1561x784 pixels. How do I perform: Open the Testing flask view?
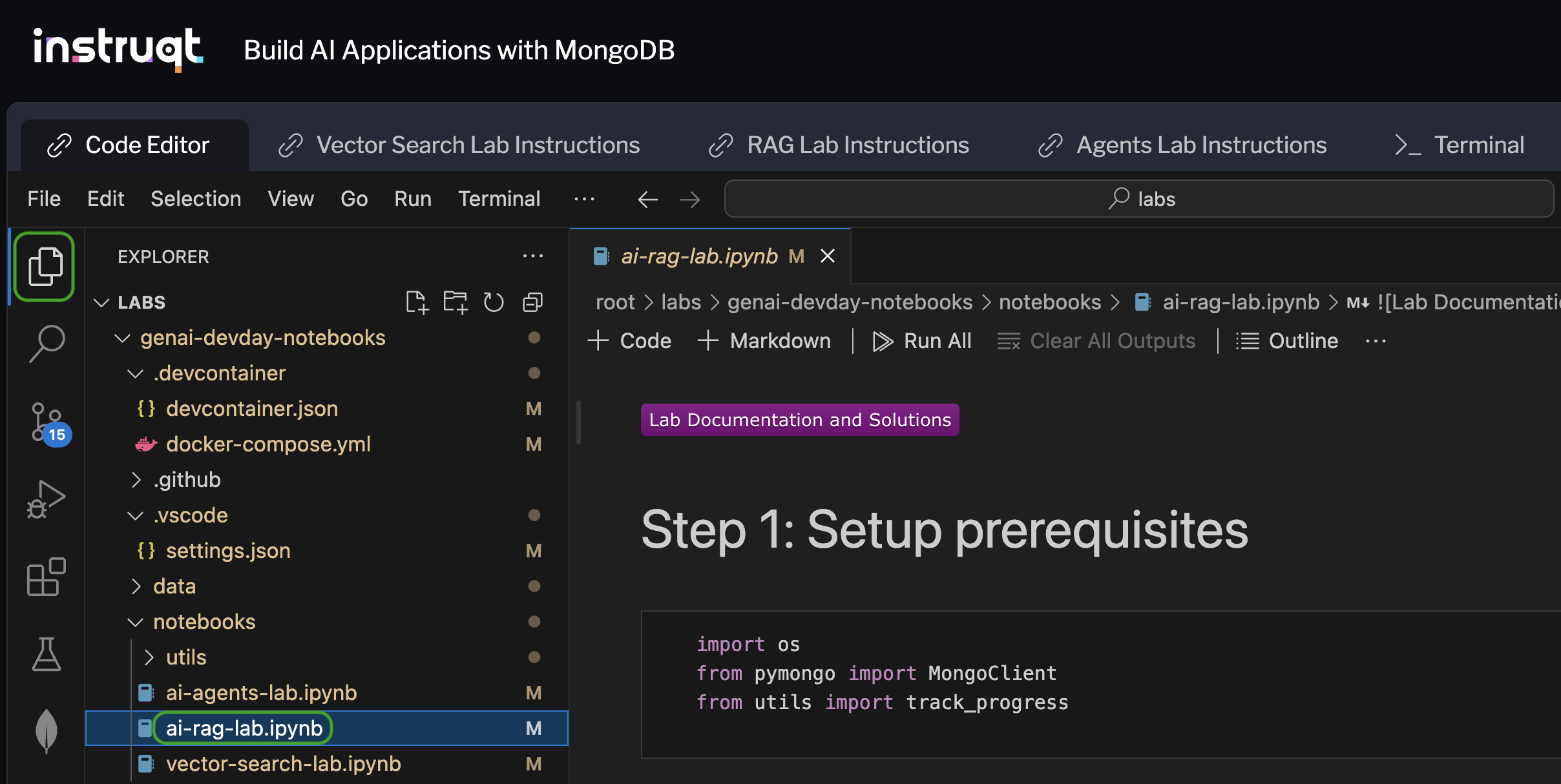click(46, 654)
